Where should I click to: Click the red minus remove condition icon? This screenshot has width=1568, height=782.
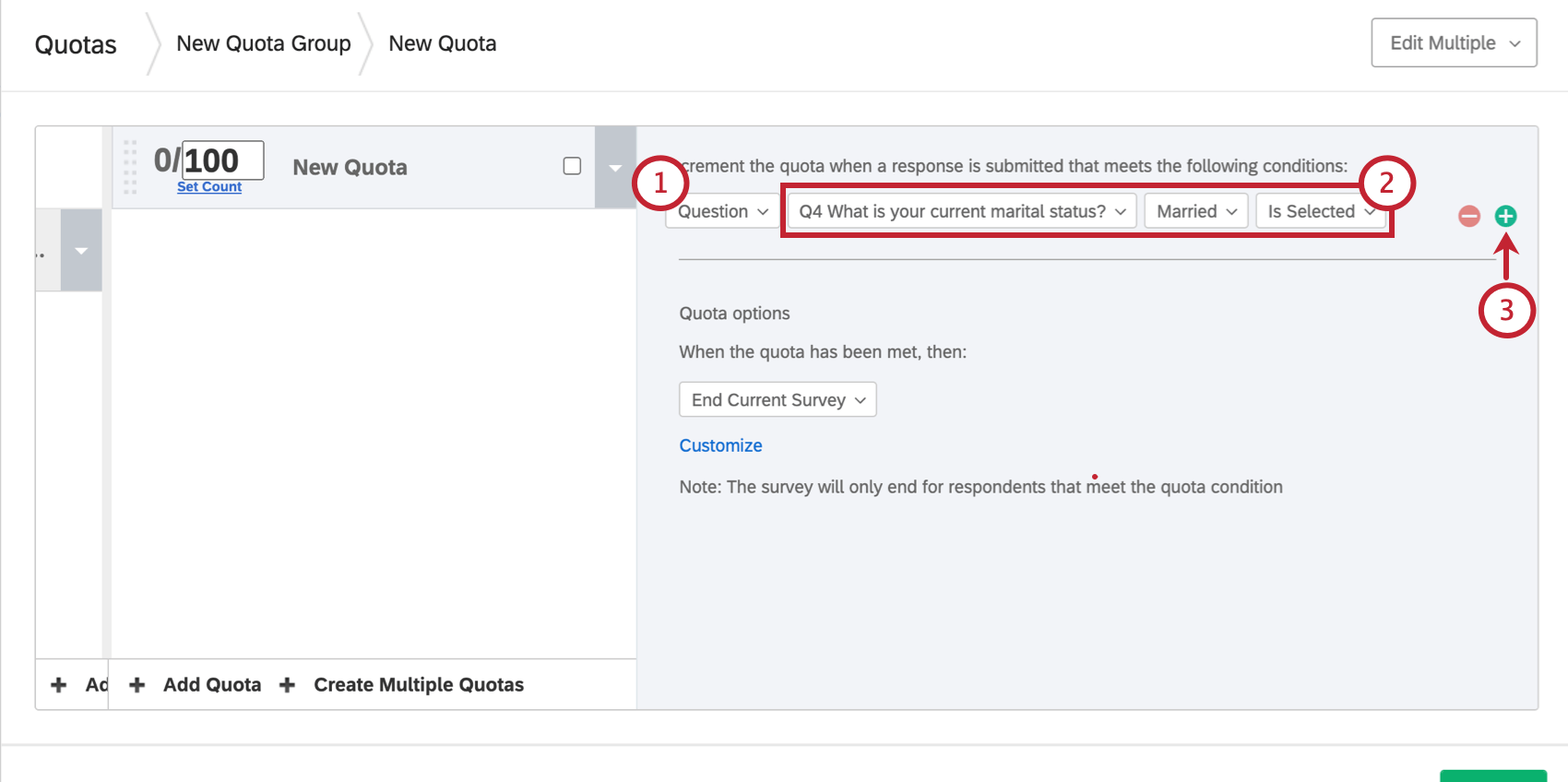(1469, 216)
